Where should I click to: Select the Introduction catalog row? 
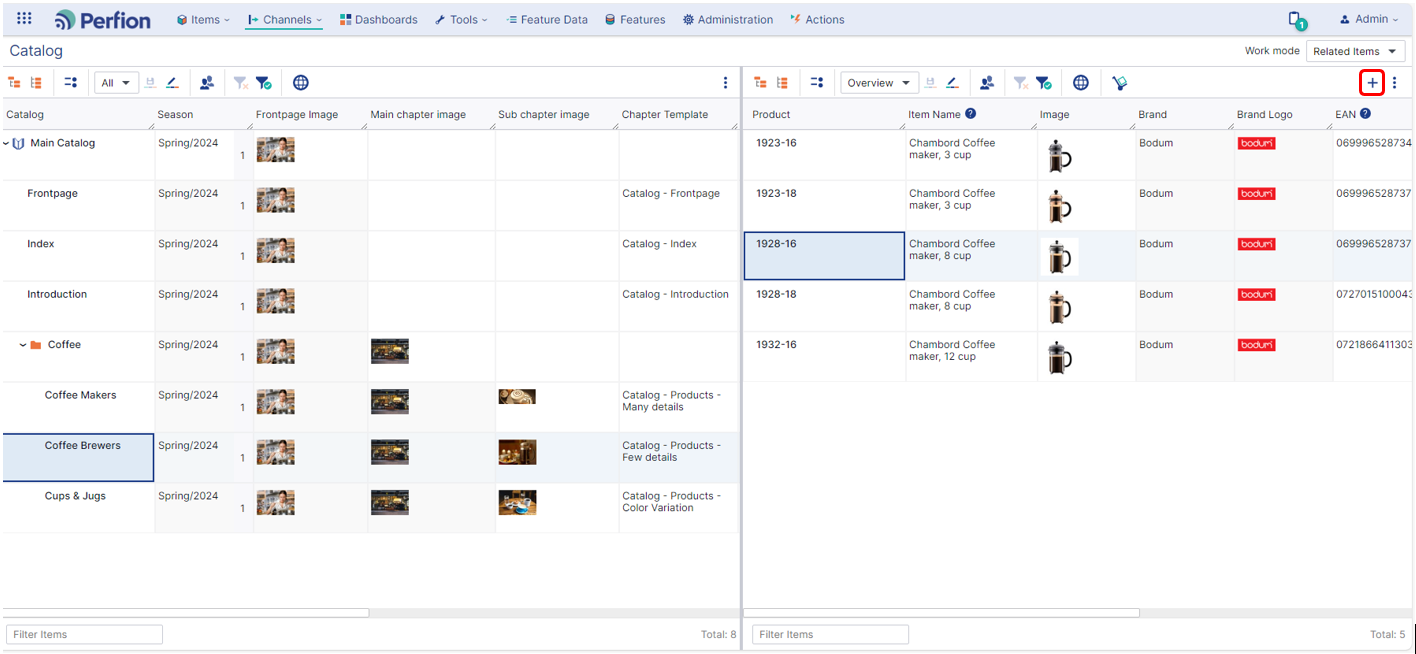(x=57, y=294)
